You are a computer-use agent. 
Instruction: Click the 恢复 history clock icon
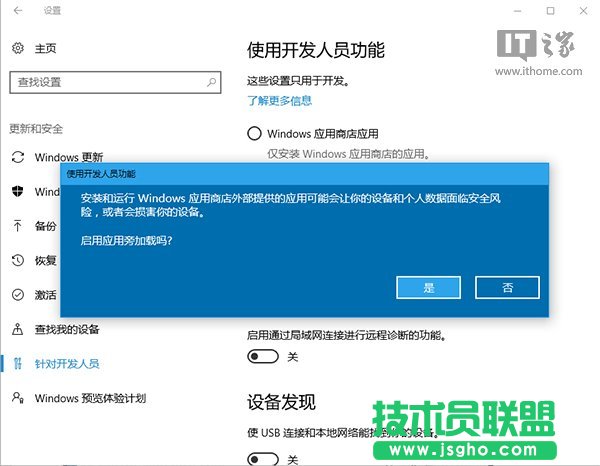pos(18,260)
